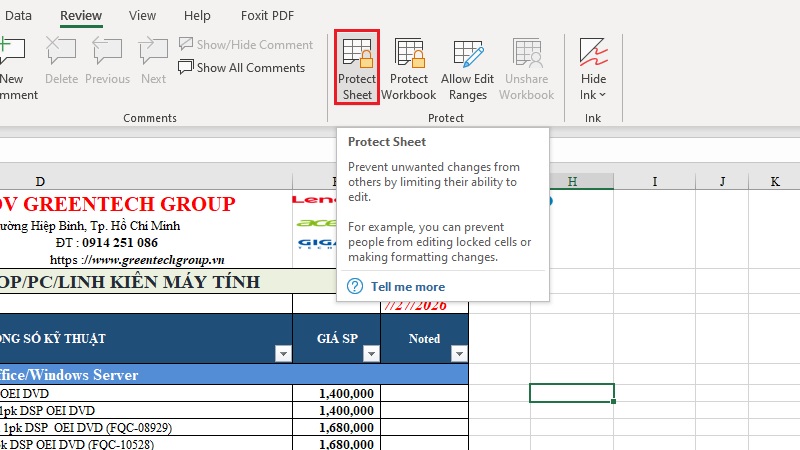Click the GREENTECH GROUP title cell
Viewport: 800px width, 450px height.
pyautogui.click(x=118, y=204)
